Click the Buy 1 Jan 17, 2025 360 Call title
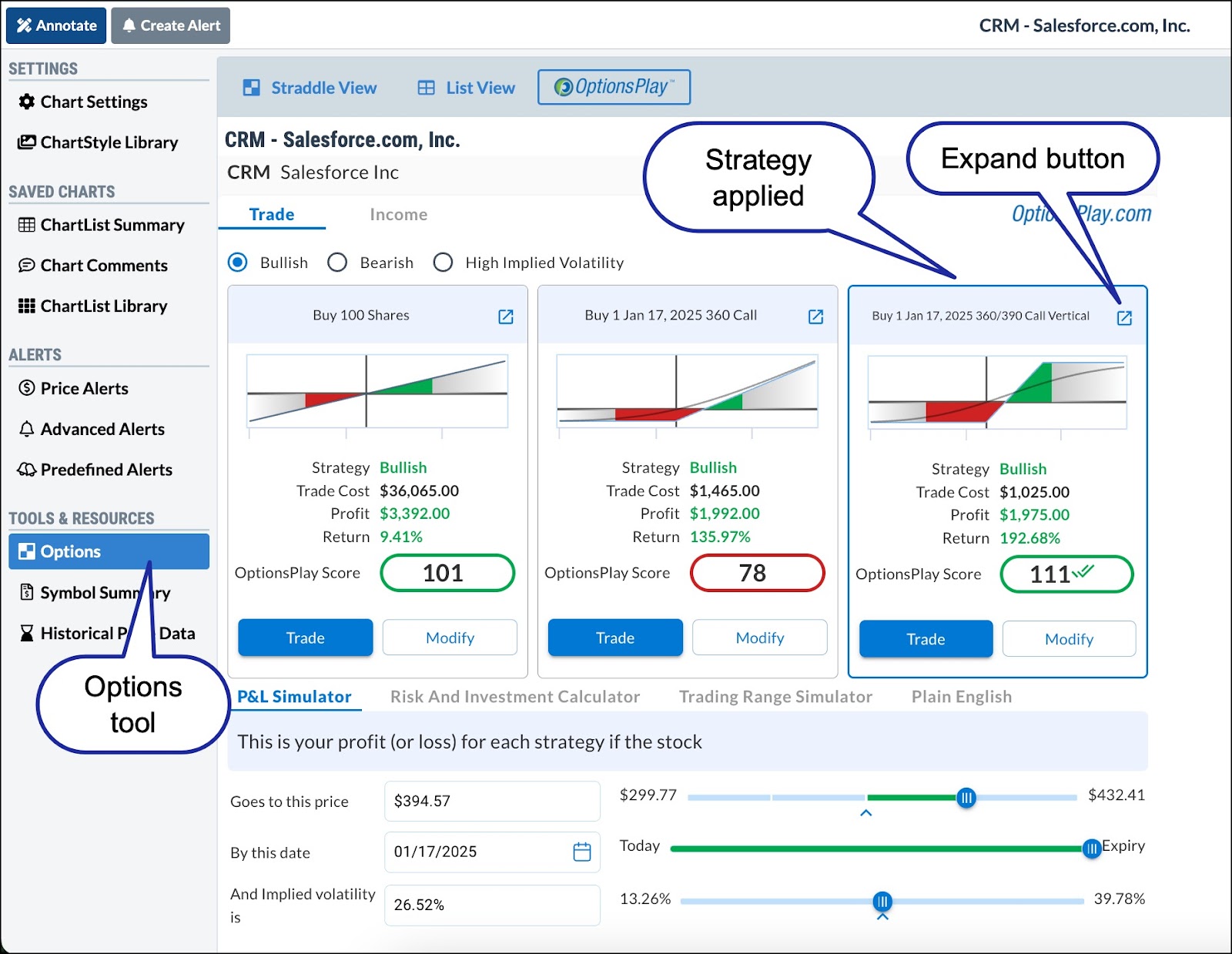The image size is (1232, 954). tap(671, 315)
